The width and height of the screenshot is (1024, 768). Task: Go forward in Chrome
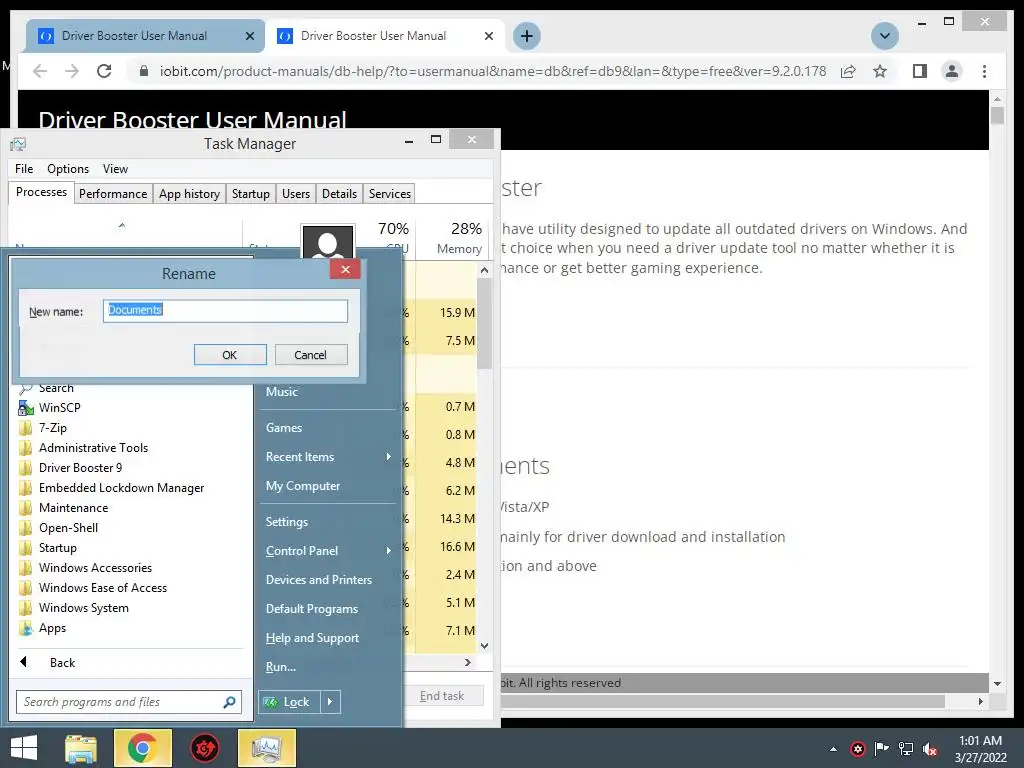click(x=72, y=71)
